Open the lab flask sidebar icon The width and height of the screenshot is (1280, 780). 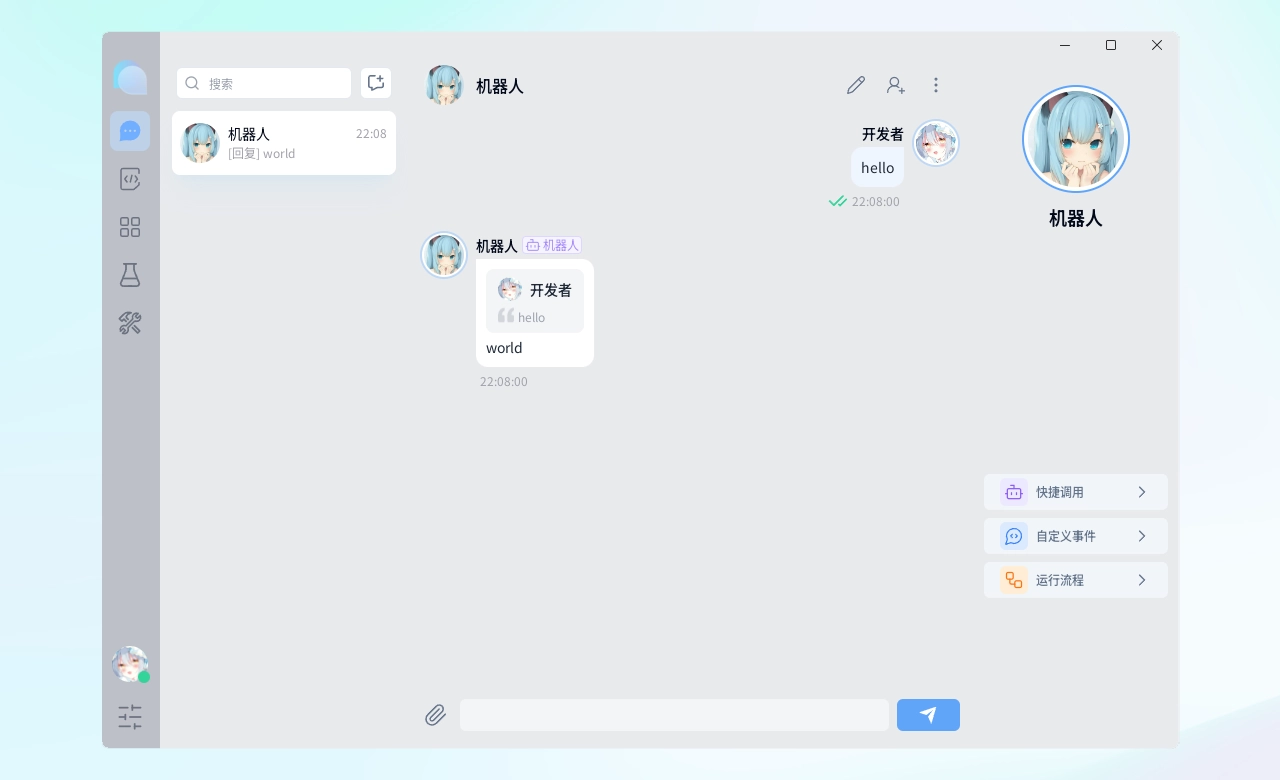pos(130,275)
